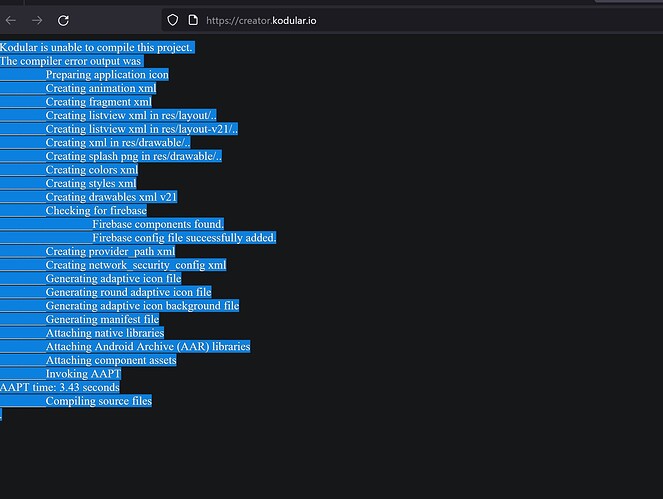The image size is (663, 499).
Task: Click 'Kodular is unable to compile this project.'
Action: pos(96,47)
